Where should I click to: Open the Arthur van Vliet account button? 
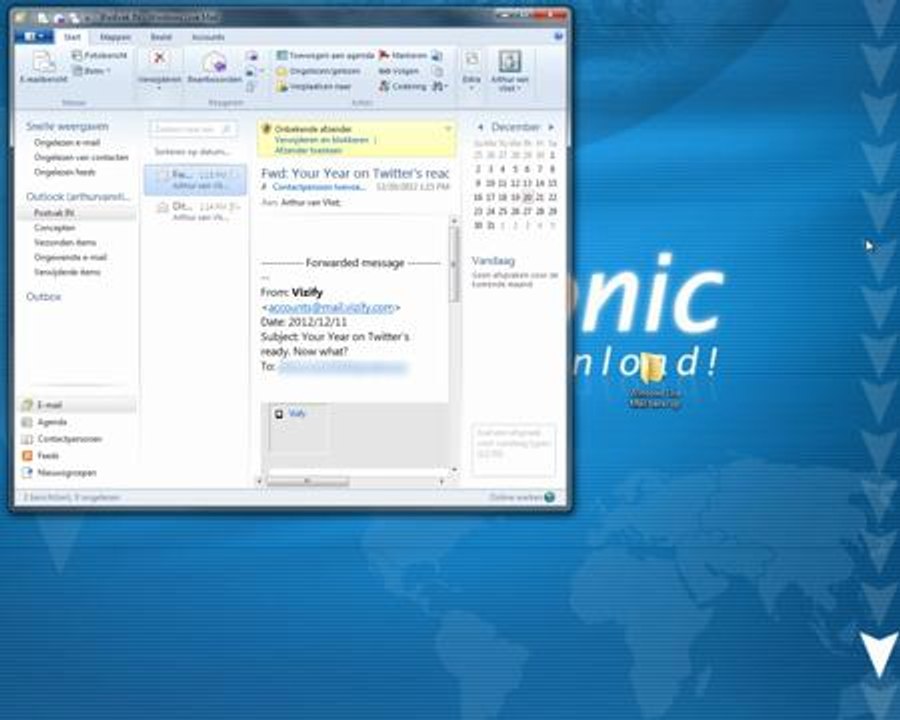(x=509, y=71)
